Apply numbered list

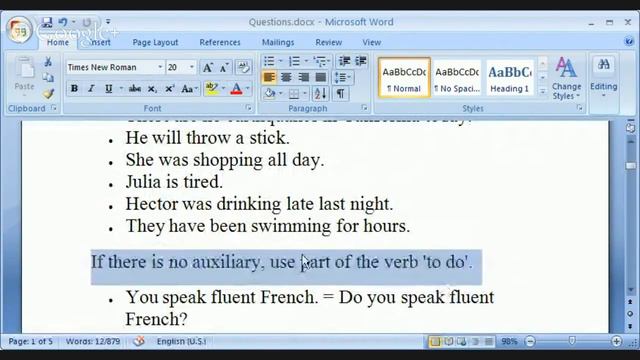click(x=294, y=61)
